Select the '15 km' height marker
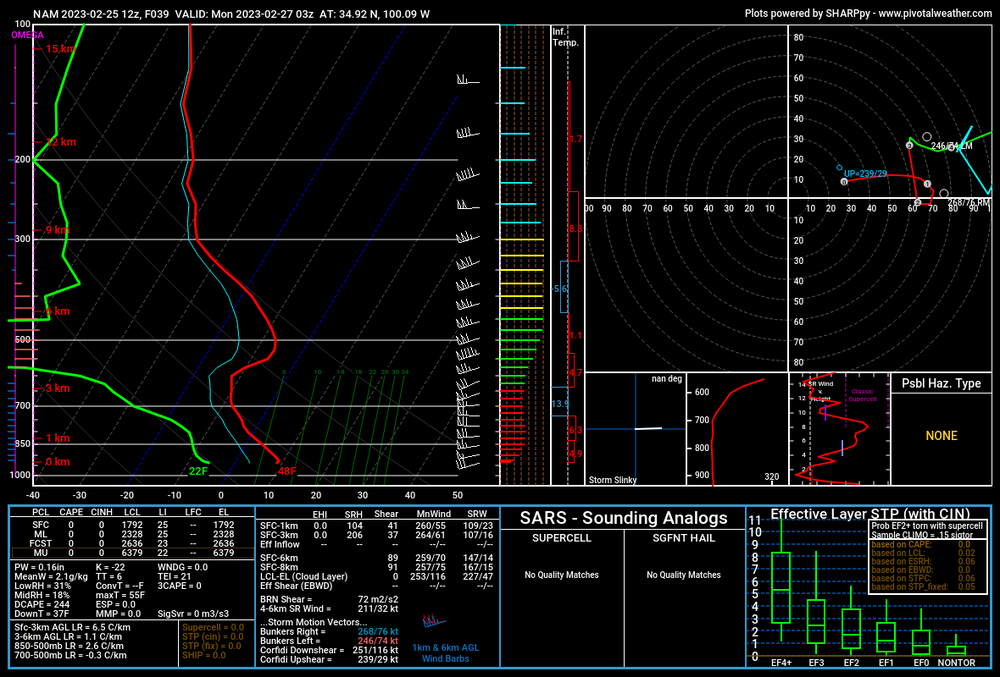This screenshot has width=1000, height=677. pyautogui.click(x=61, y=48)
